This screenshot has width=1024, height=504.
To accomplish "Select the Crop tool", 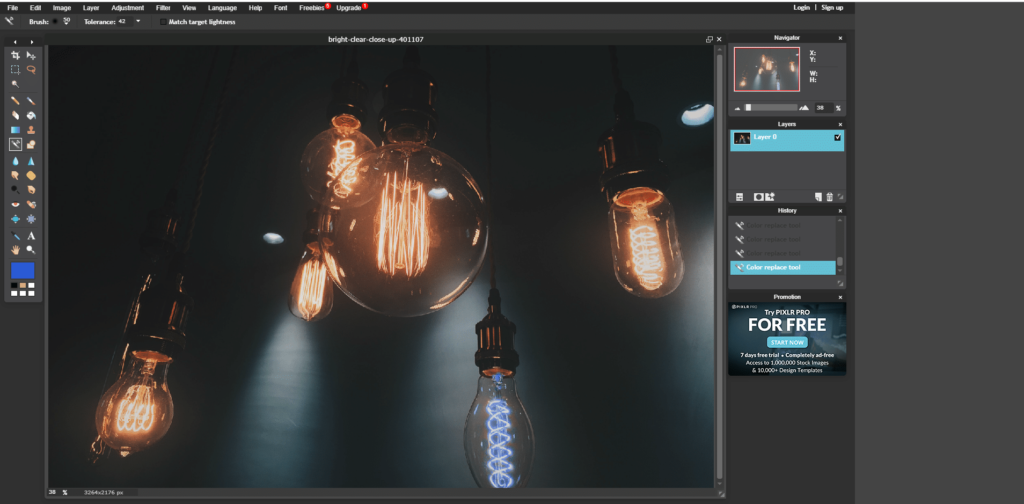I will 15,55.
